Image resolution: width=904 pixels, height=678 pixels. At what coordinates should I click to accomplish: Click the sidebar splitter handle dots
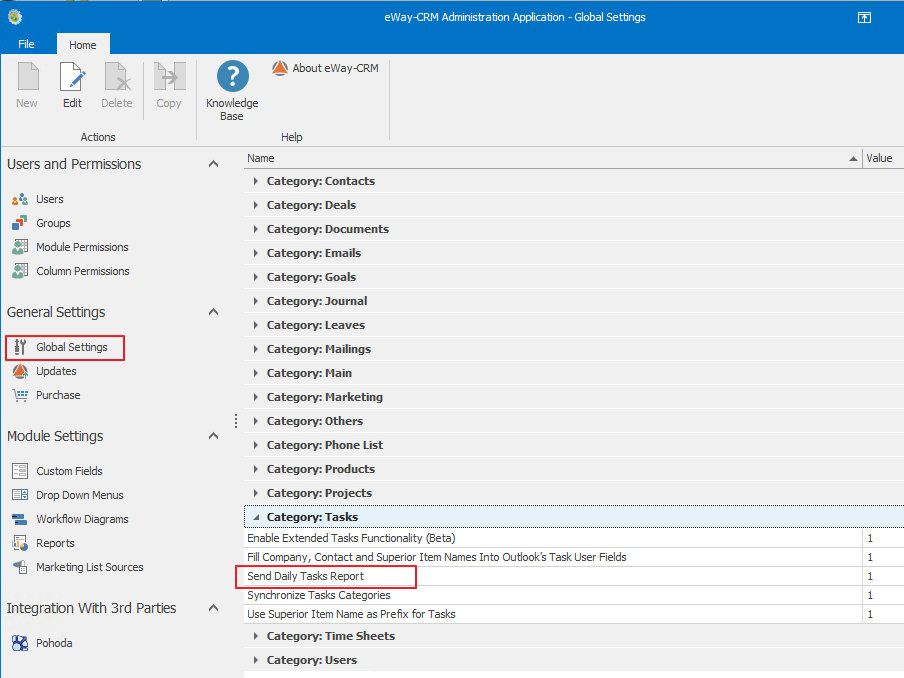(x=236, y=421)
